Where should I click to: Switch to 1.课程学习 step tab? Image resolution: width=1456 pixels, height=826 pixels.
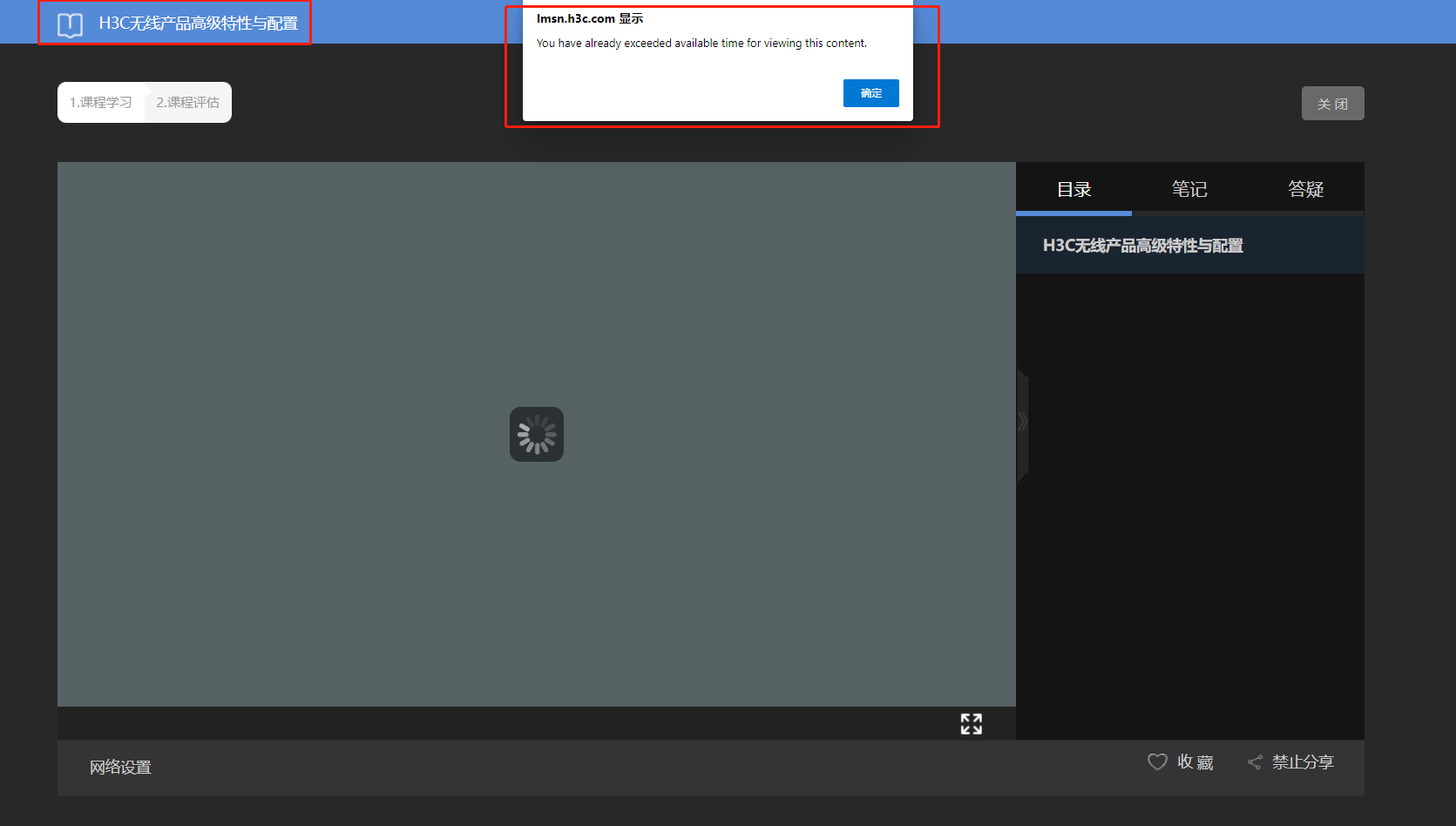click(x=101, y=103)
